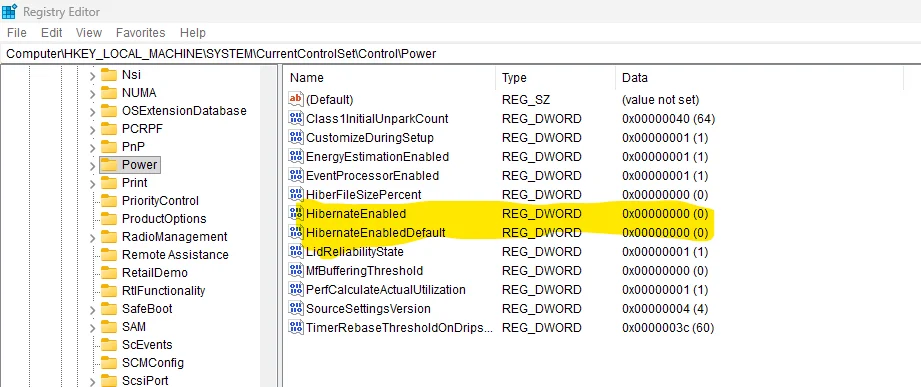Click the REG_SZ type cell

[526, 100]
